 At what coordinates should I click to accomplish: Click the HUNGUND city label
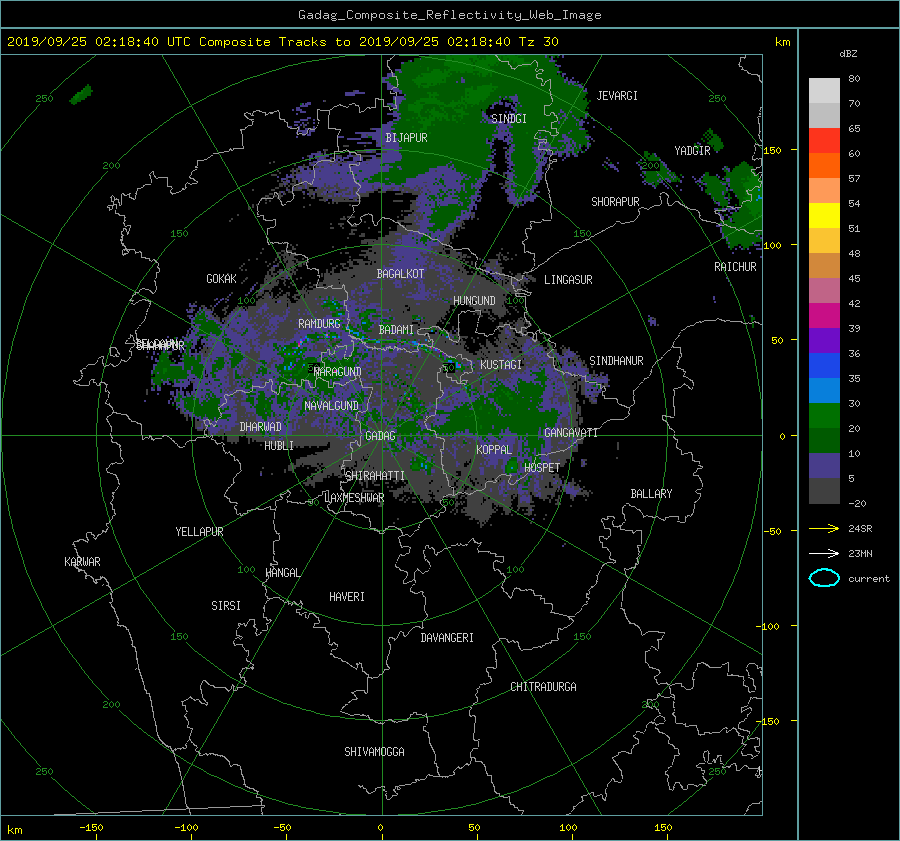click(474, 301)
